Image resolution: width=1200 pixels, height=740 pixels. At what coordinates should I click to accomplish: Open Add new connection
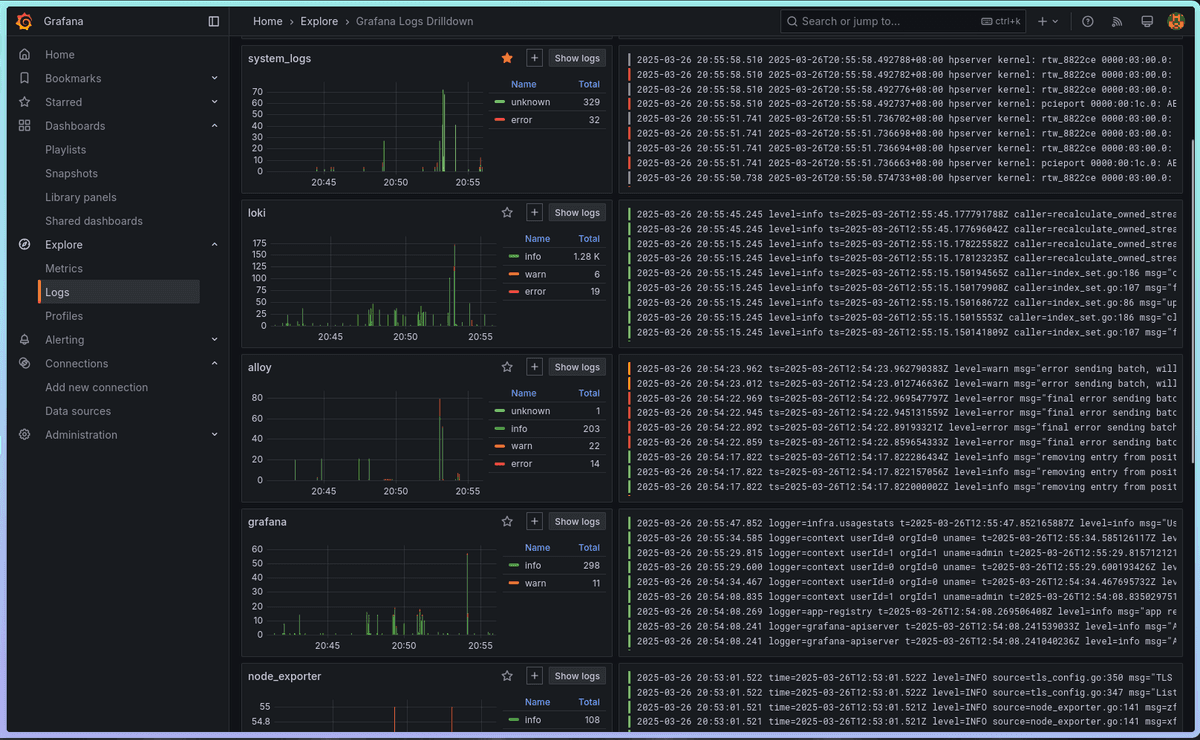pos(96,388)
